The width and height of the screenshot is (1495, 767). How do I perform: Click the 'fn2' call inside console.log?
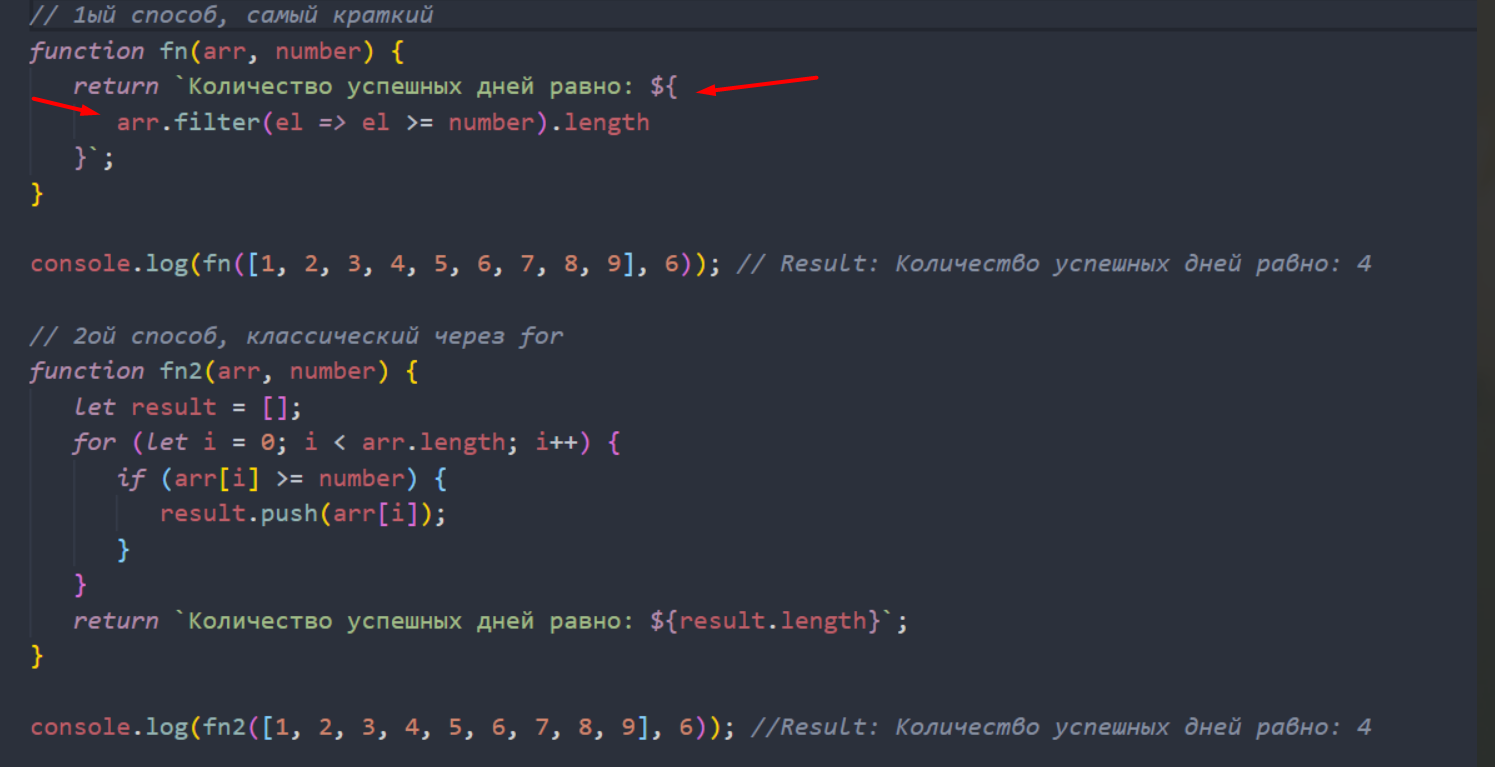pos(225,727)
